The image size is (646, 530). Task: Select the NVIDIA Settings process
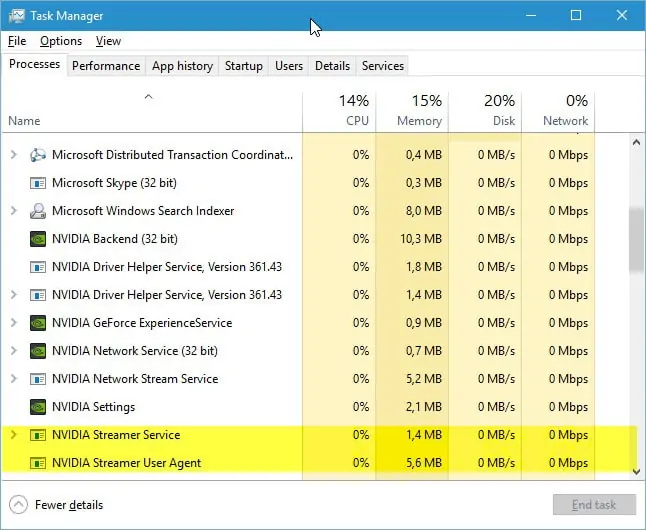[x=298, y=407]
